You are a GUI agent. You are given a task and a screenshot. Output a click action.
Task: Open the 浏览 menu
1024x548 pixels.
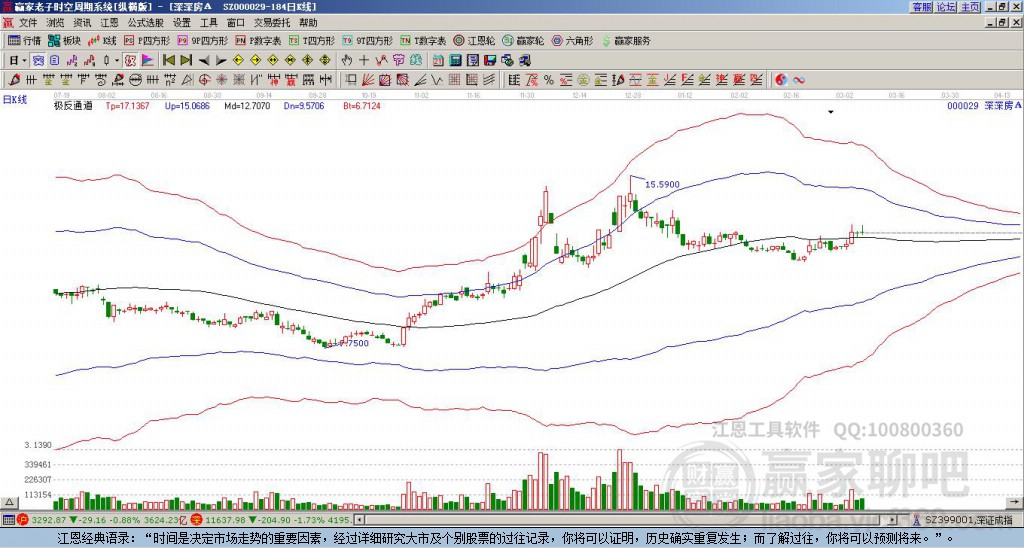56,23
